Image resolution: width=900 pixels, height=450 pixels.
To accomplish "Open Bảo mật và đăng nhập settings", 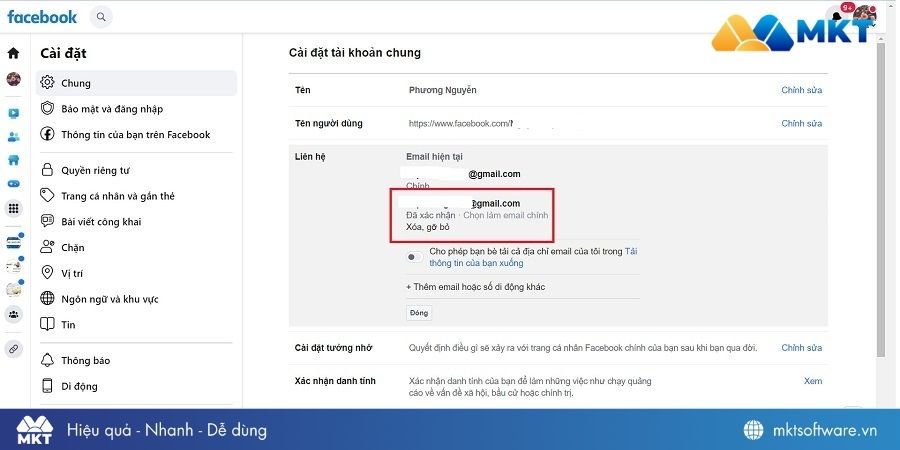I will pos(136,109).
